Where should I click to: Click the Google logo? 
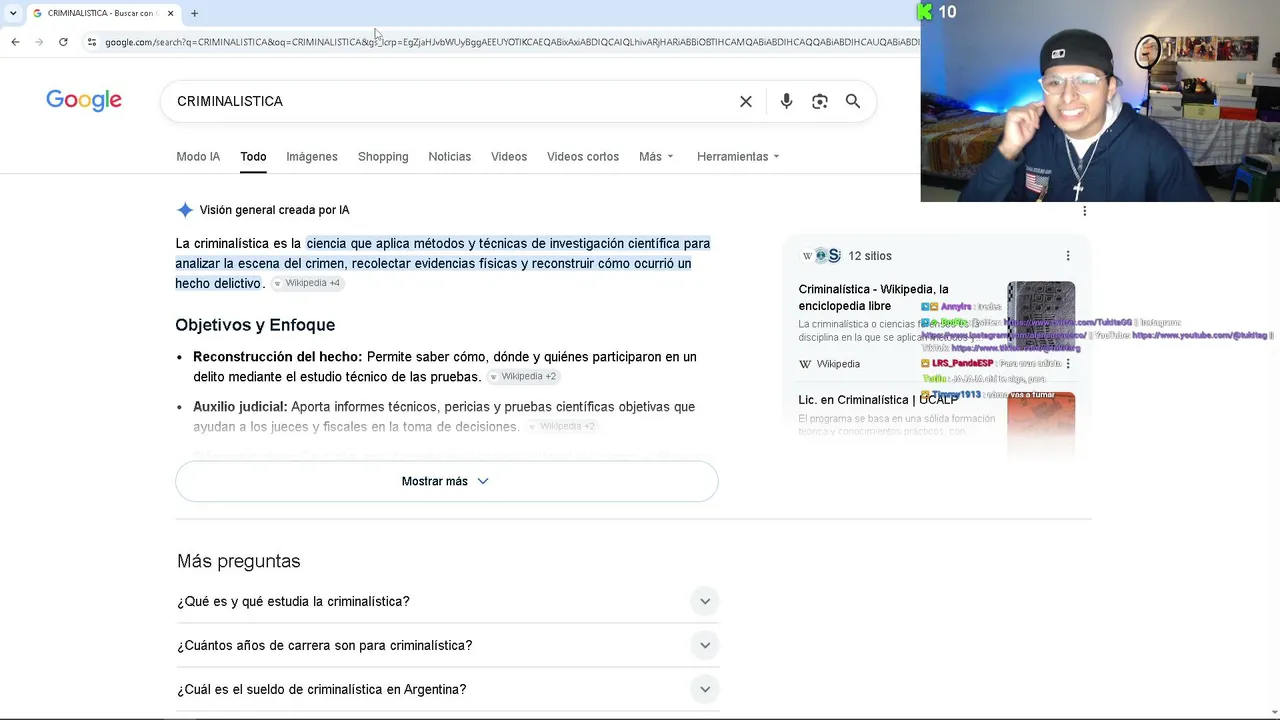click(84, 100)
